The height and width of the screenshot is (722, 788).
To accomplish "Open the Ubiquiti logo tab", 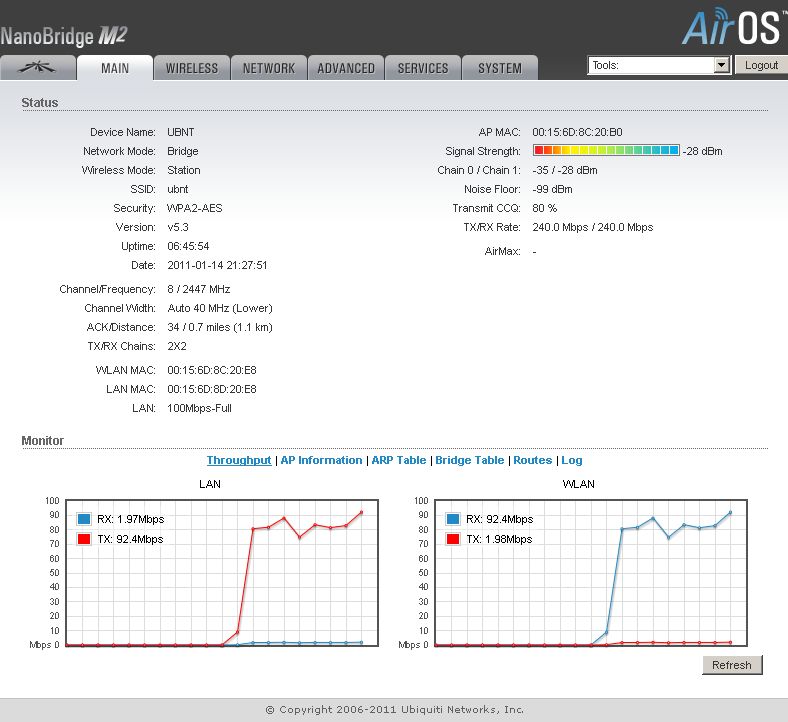I will [x=38, y=68].
